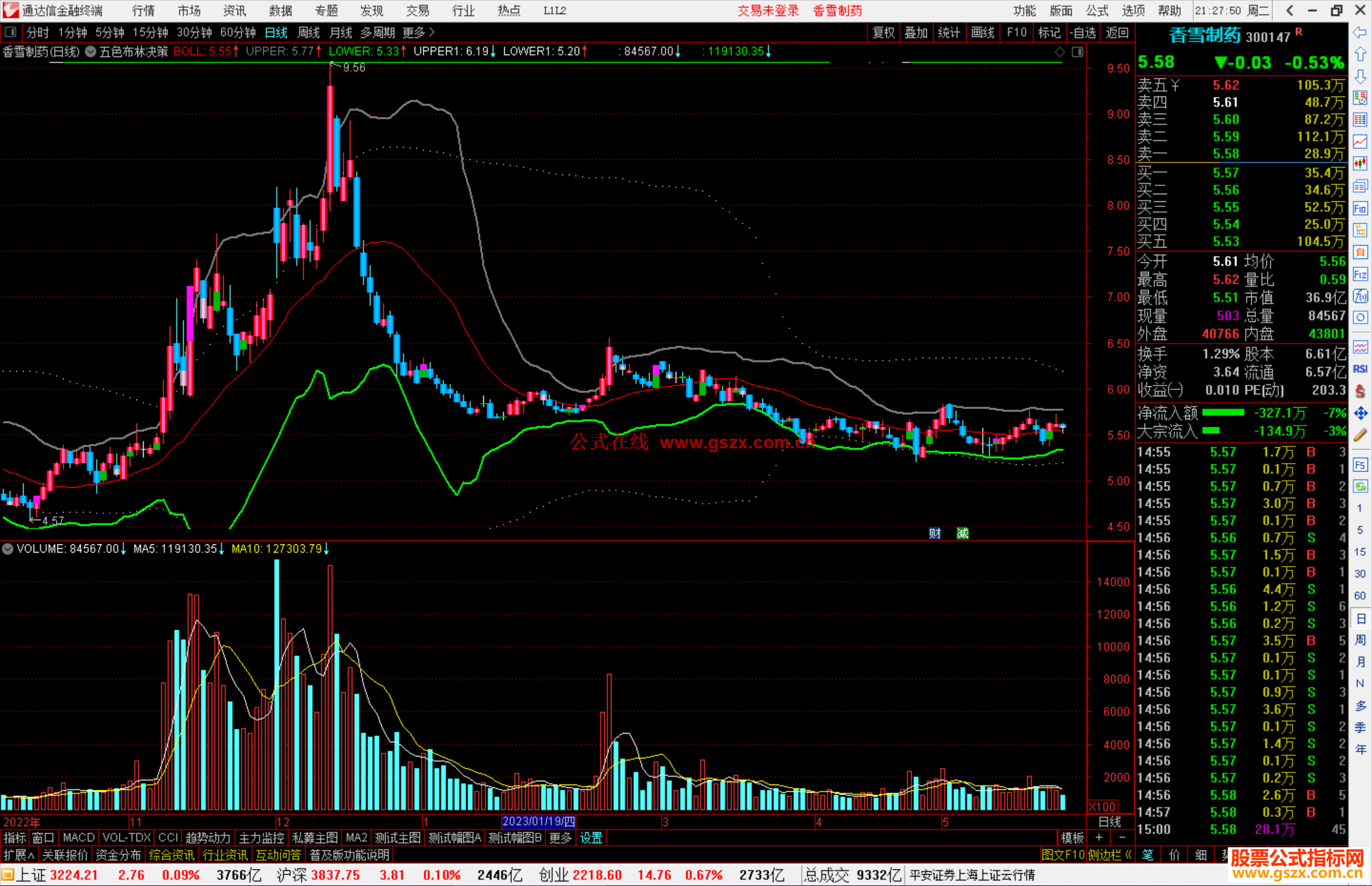The image size is (1372, 886).
Task: Toggle the square panel icon before 分时
Action: pyautogui.click(x=11, y=32)
